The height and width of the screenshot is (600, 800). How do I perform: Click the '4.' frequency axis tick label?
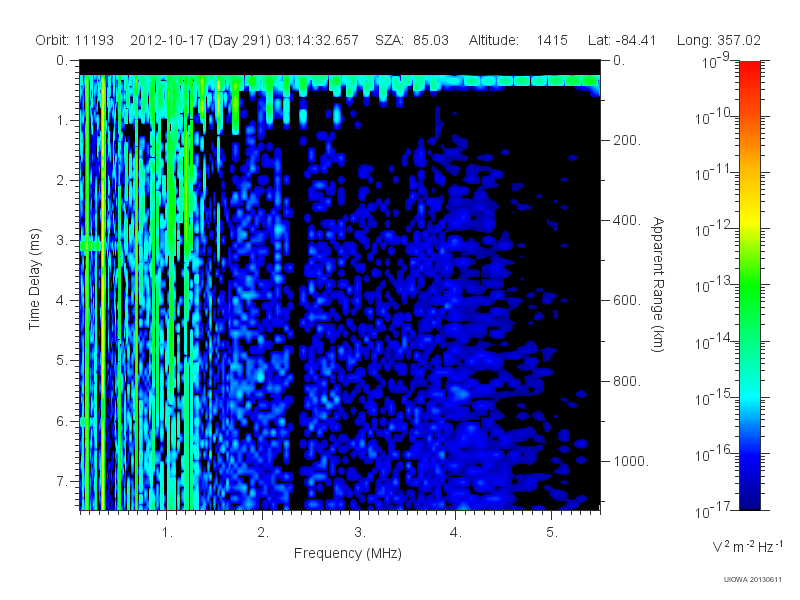pyautogui.click(x=456, y=533)
